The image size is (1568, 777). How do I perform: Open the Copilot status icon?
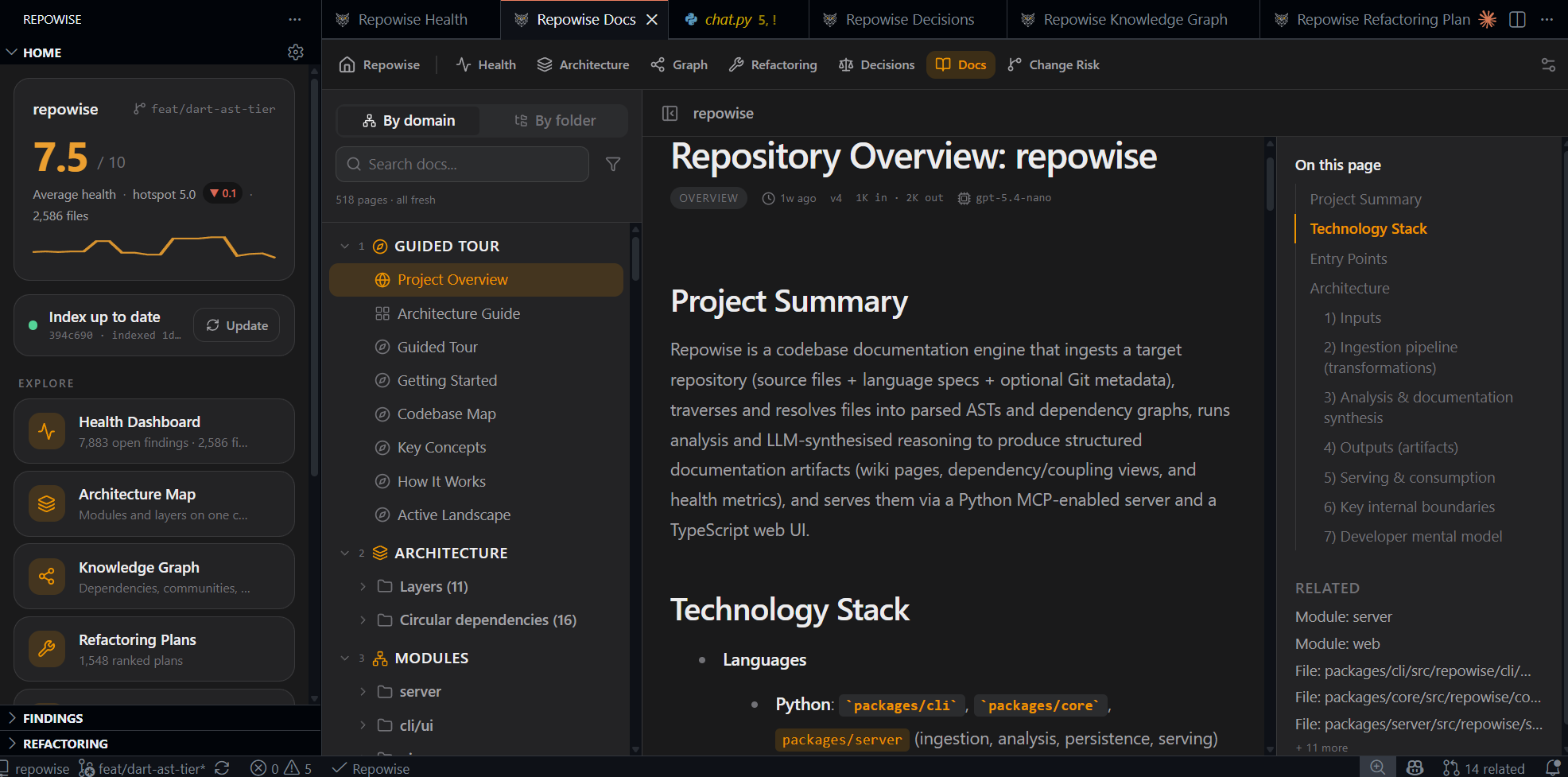[x=1415, y=767]
